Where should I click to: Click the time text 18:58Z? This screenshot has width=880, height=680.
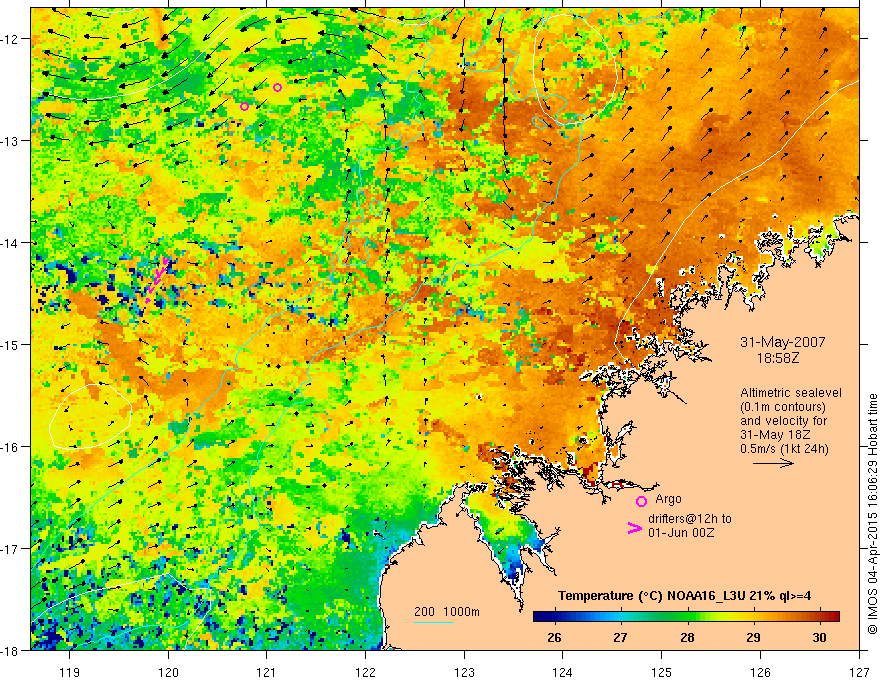click(x=777, y=358)
